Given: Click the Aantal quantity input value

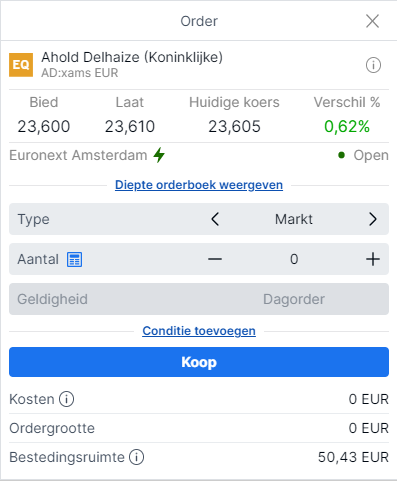Looking at the screenshot, I should 294,259.
